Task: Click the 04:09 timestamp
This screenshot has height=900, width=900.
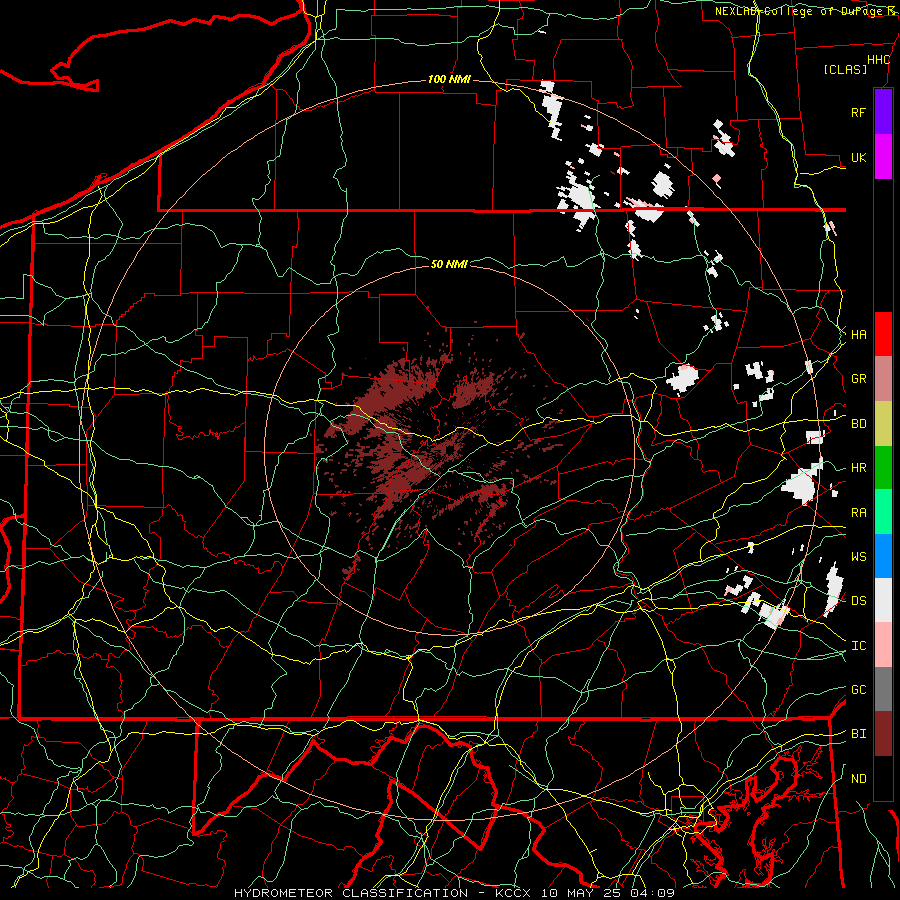Action: (x=652, y=893)
